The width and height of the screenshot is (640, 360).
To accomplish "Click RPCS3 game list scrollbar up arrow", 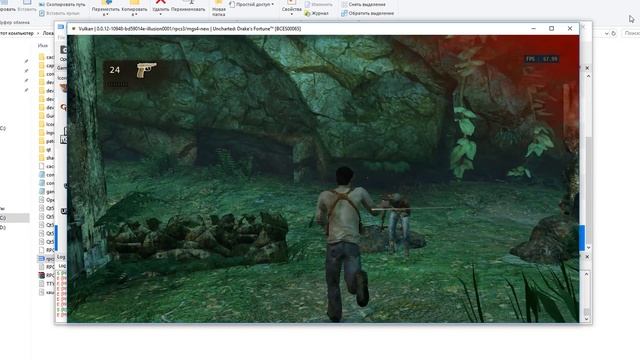I will coord(588,76).
